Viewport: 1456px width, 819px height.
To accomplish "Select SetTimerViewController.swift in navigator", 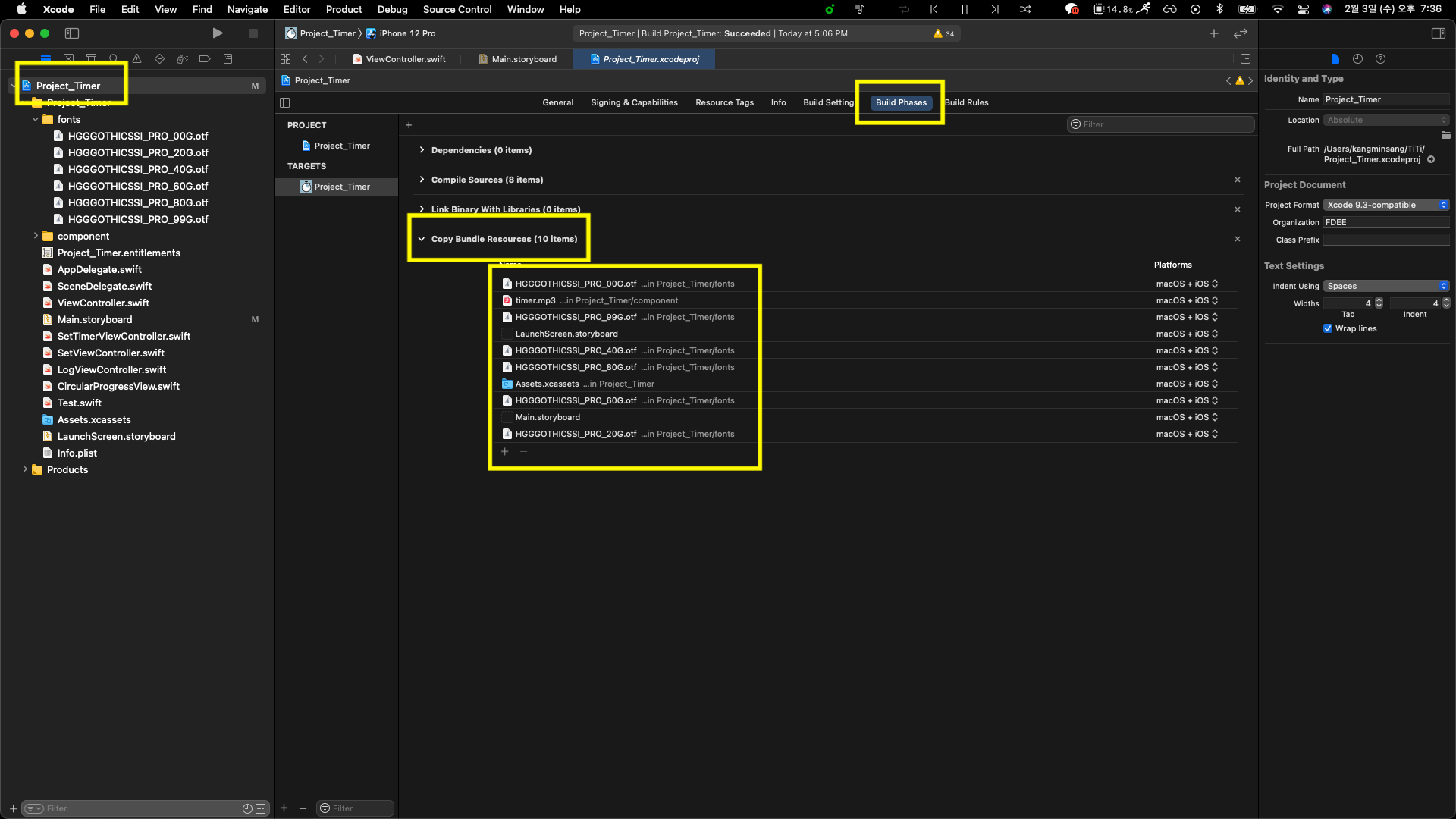I will pos(124,336).
